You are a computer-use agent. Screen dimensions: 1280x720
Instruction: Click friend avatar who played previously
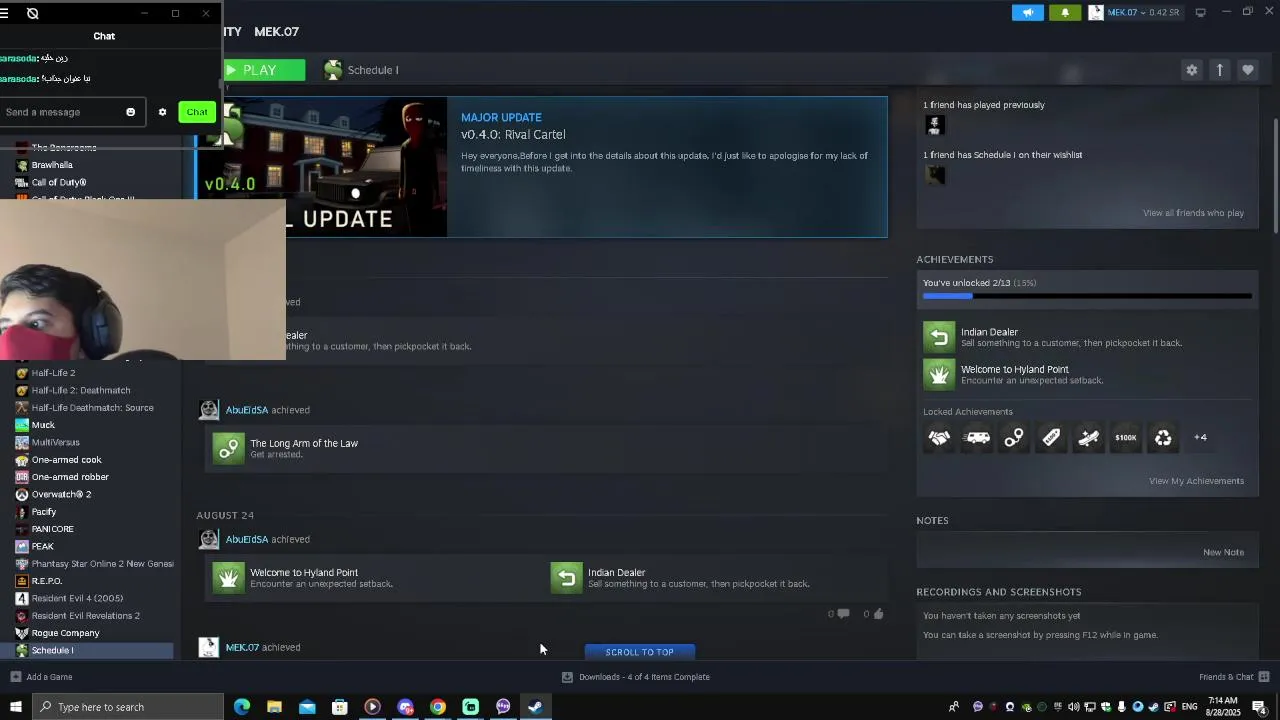click(935, 125)
